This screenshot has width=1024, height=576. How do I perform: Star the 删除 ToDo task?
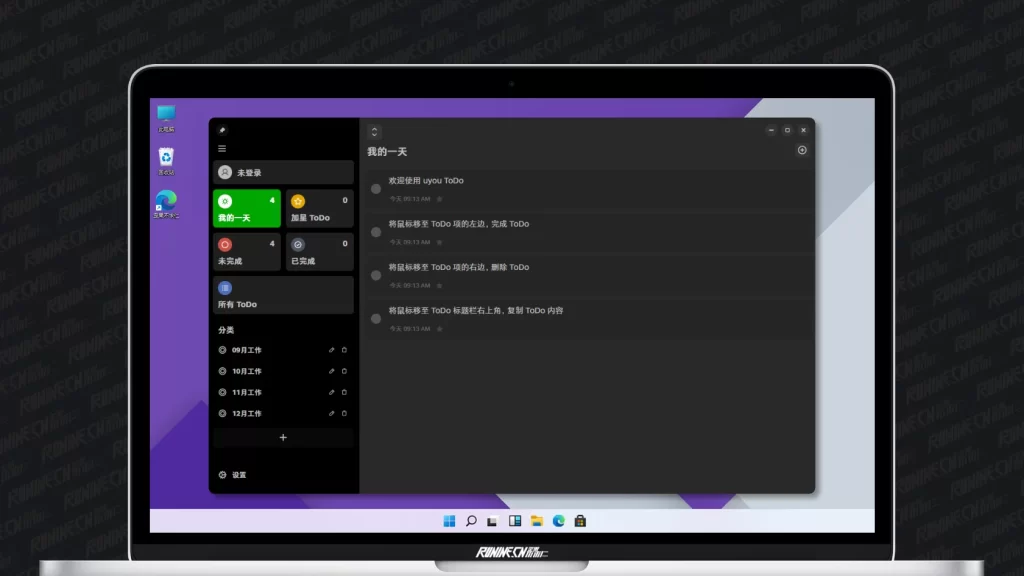(440, 285)
